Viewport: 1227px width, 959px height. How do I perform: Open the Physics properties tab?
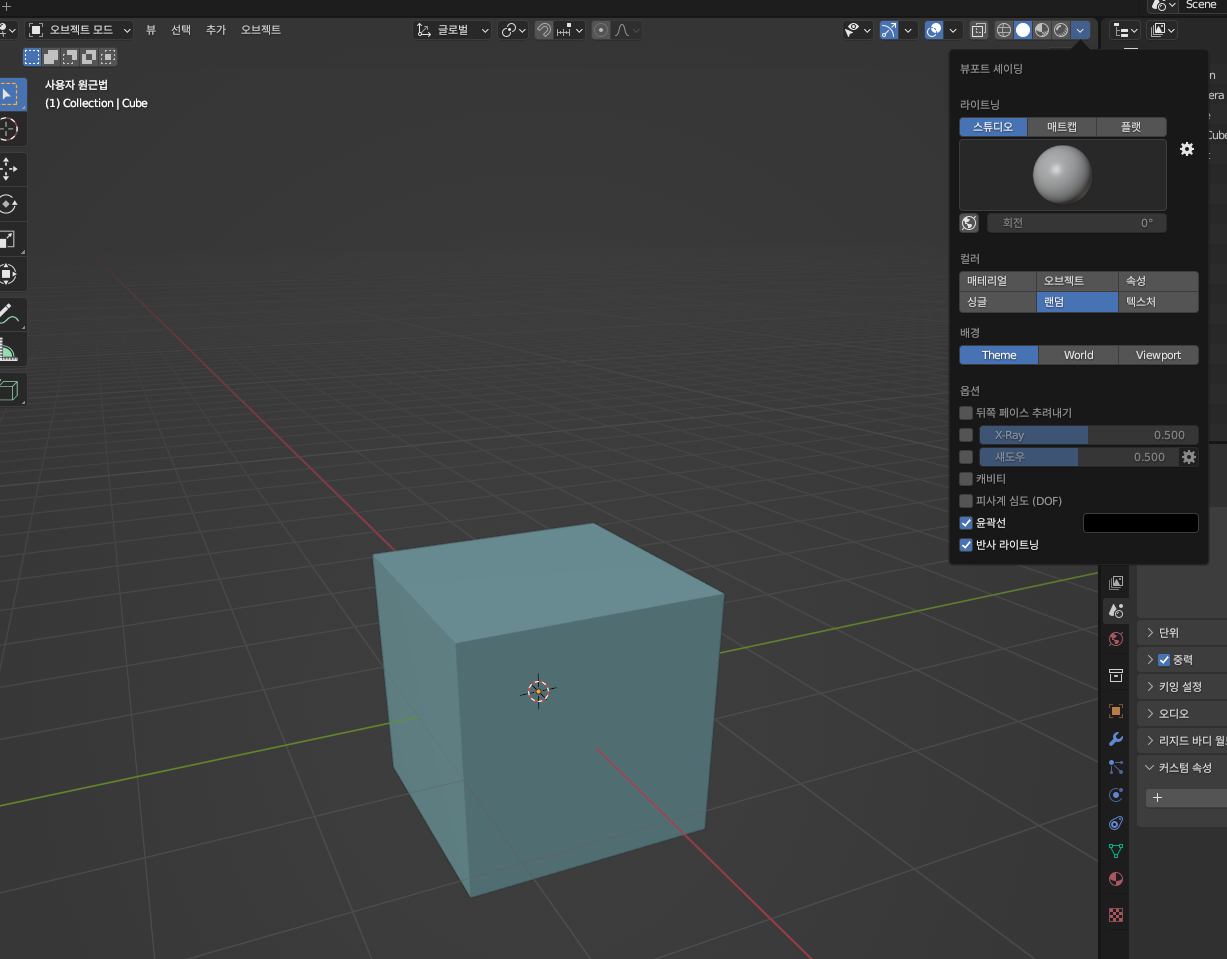click(1116, 795)
